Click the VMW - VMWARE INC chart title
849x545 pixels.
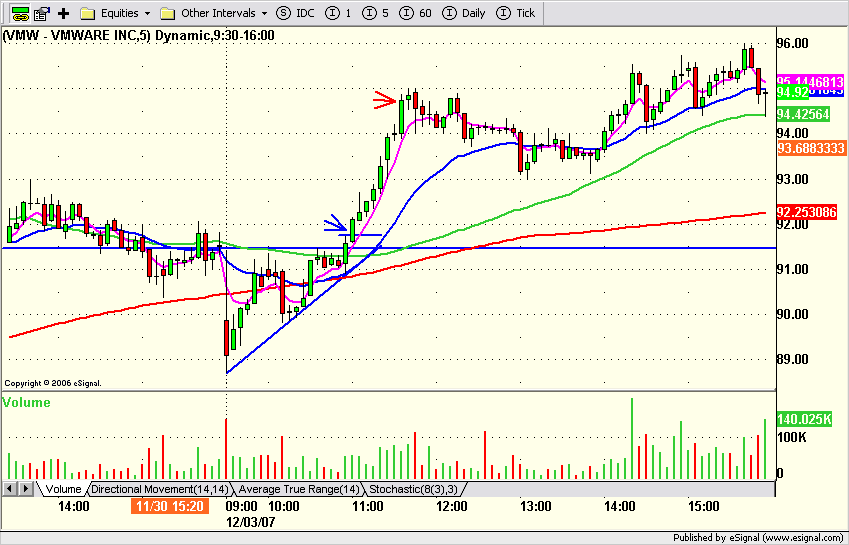pos(139,36)
